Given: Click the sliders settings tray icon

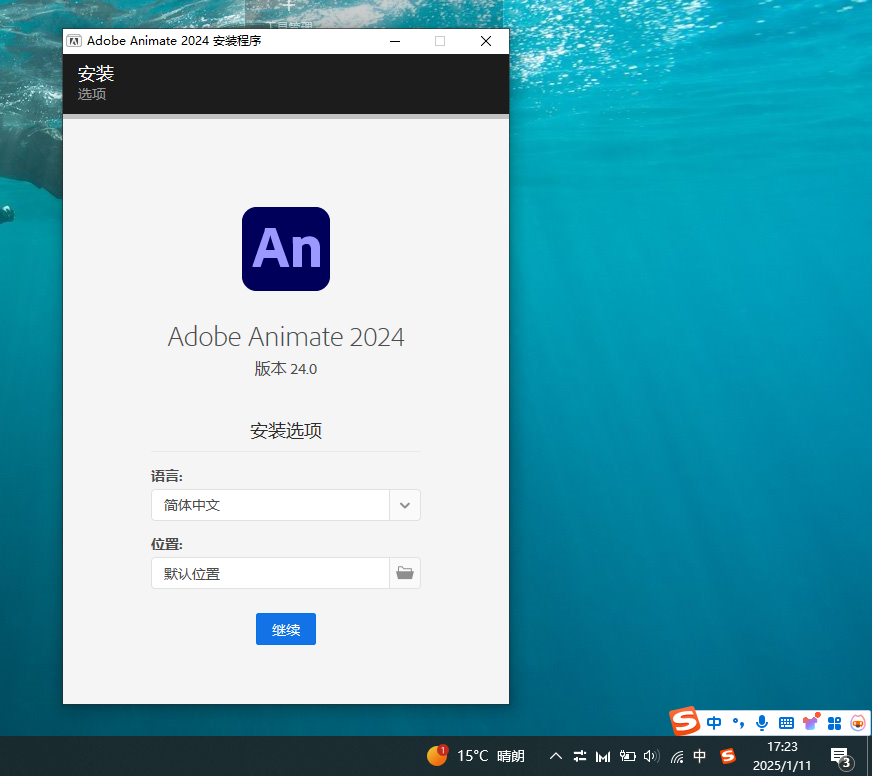Looking at the screenshot, I should (x=579, y=755).
